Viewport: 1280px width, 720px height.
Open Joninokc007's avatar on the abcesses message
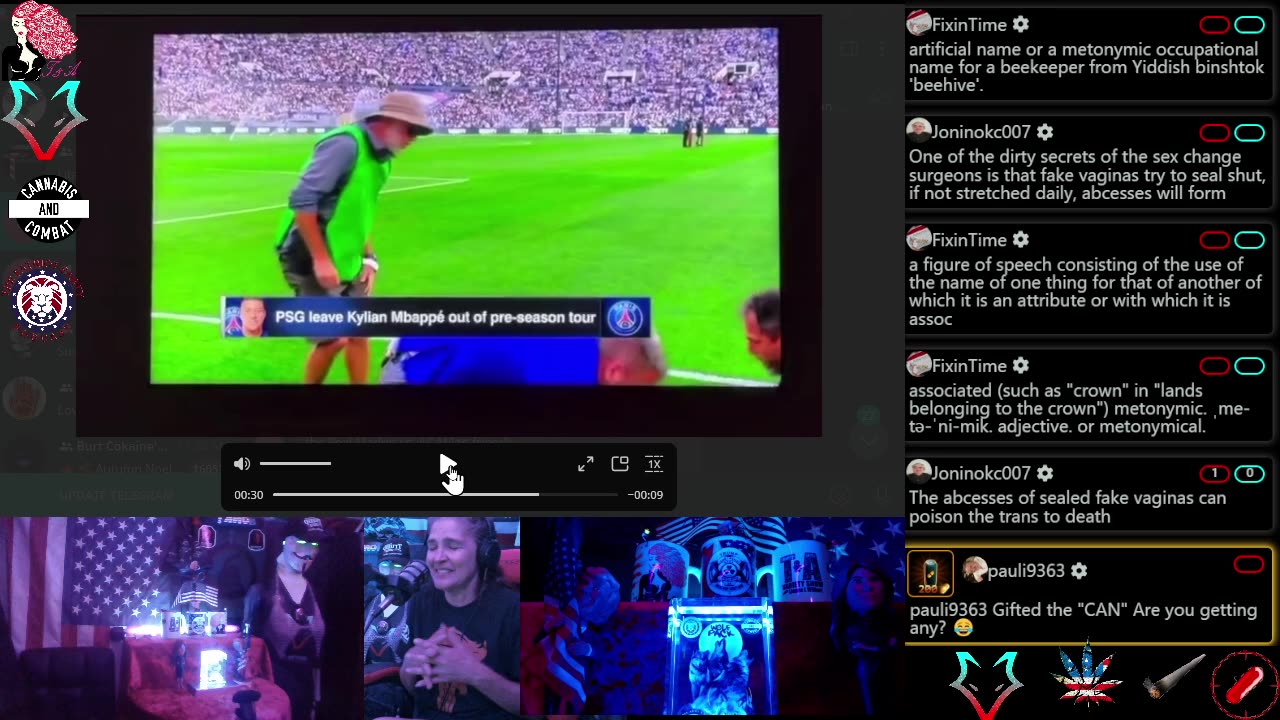919,471
